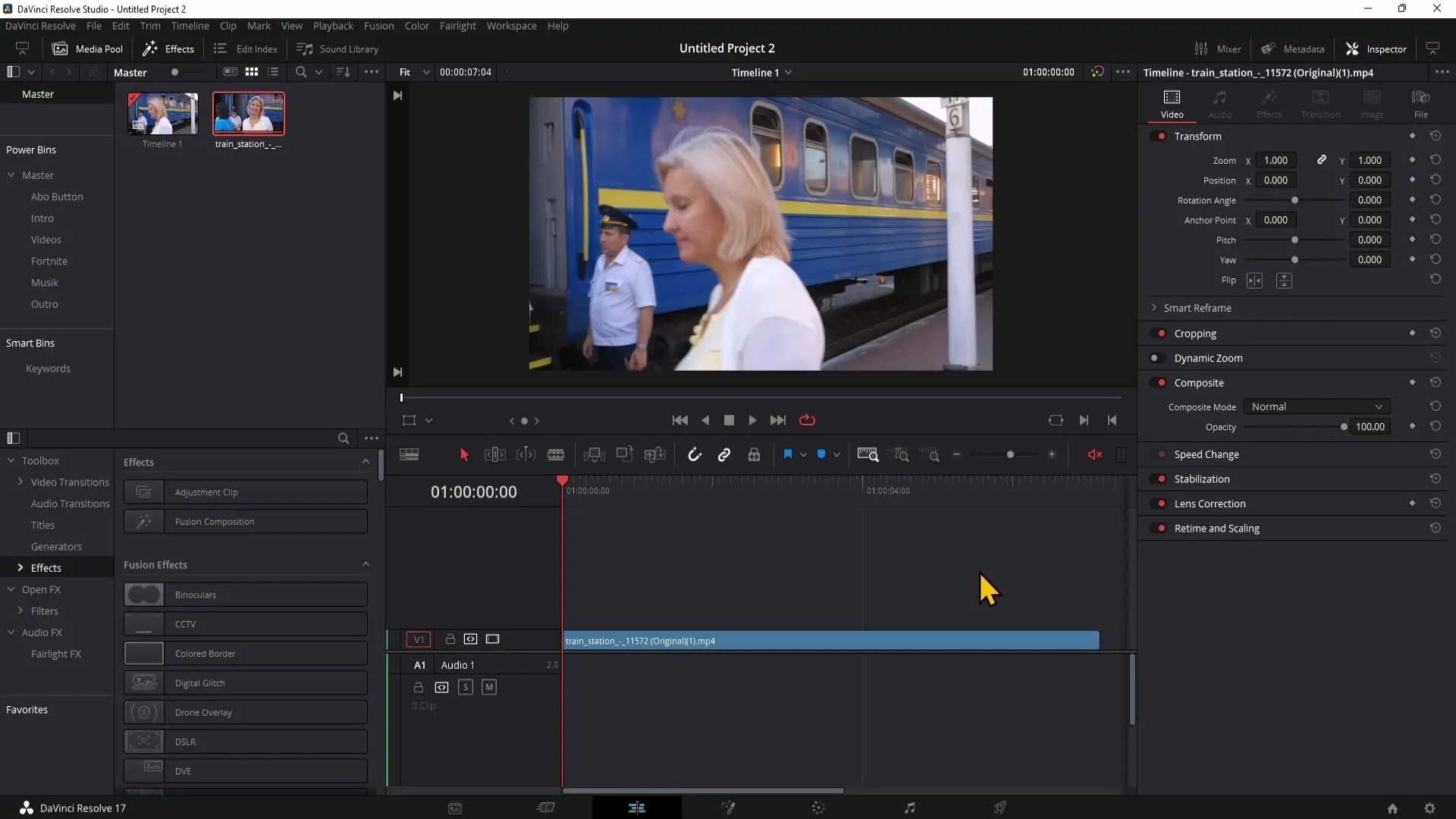Expand the Cropping section
Image resolution: width=1456 pixels, height=819 pixels.
1196,332
